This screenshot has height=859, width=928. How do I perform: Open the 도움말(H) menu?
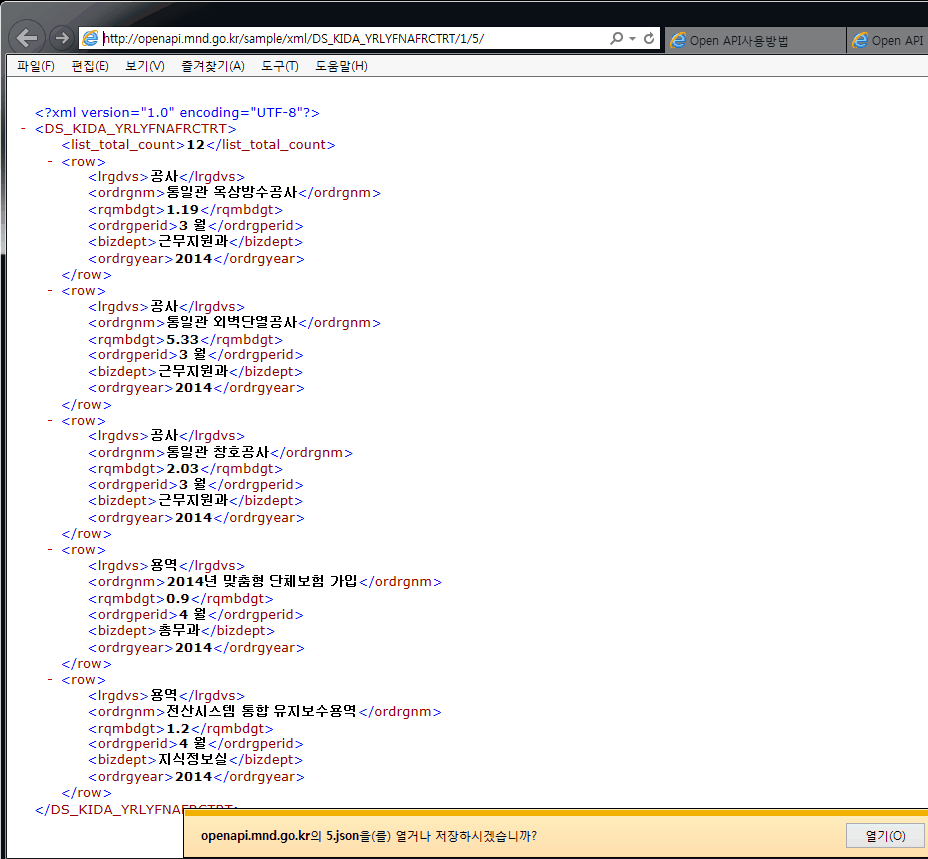pyautogui.click(x=341, y=66)
